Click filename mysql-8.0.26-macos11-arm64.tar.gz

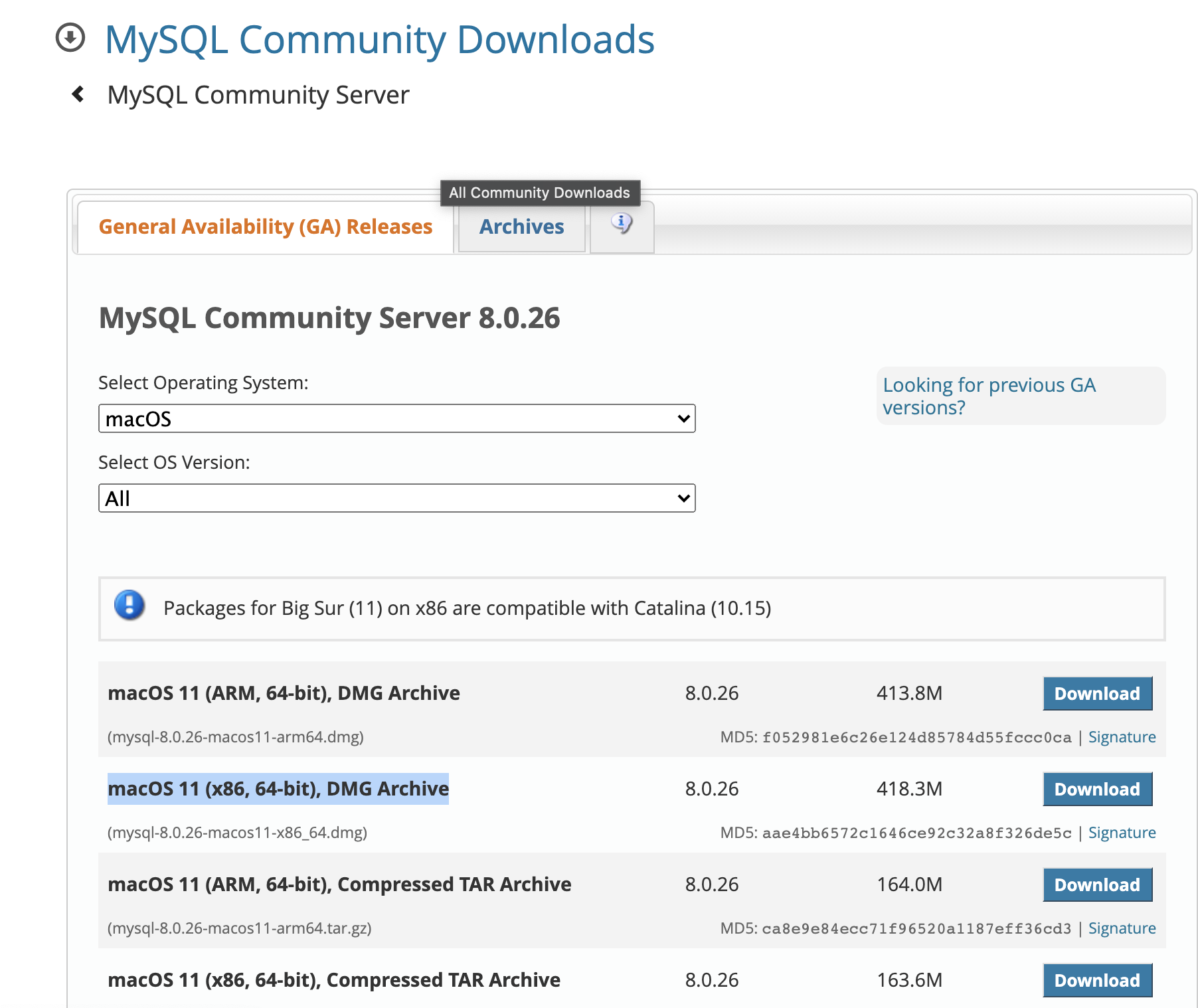click(239, 928)
